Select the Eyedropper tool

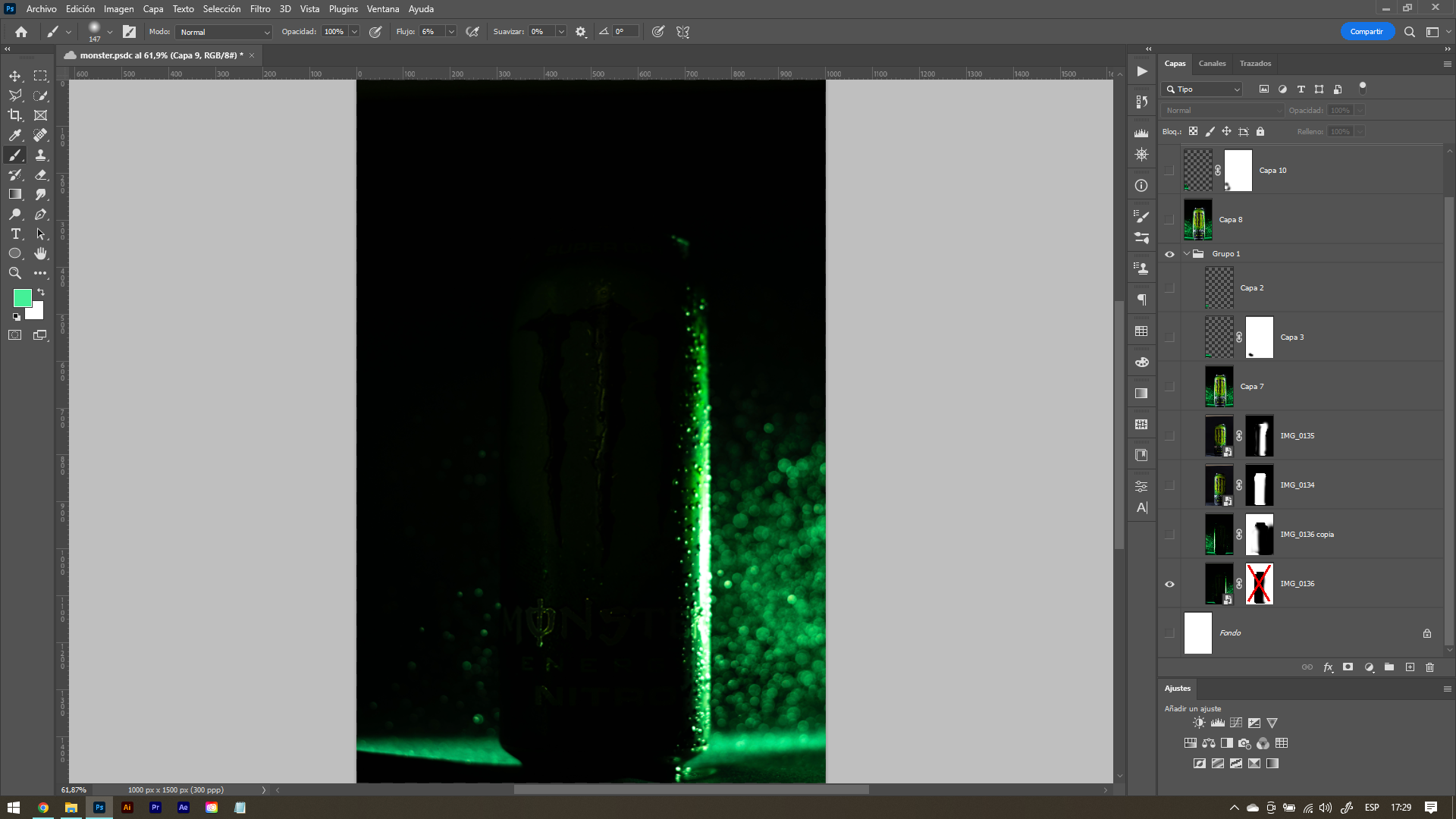[x=15, y=135]
